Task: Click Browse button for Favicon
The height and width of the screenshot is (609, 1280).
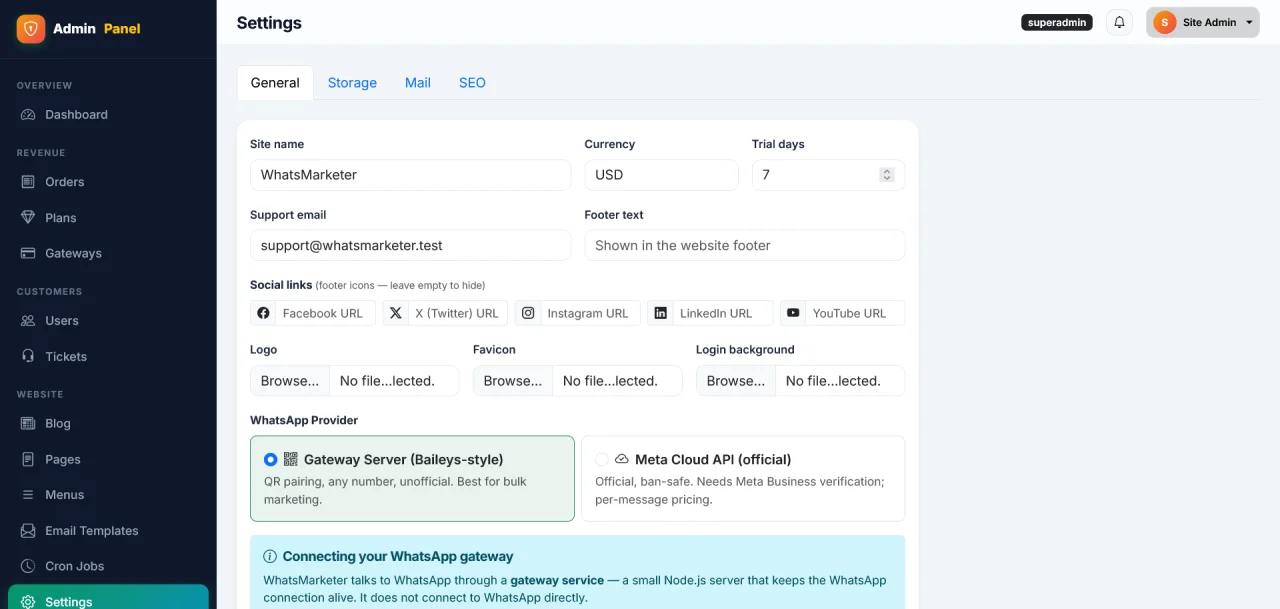Action: point(513,381)
